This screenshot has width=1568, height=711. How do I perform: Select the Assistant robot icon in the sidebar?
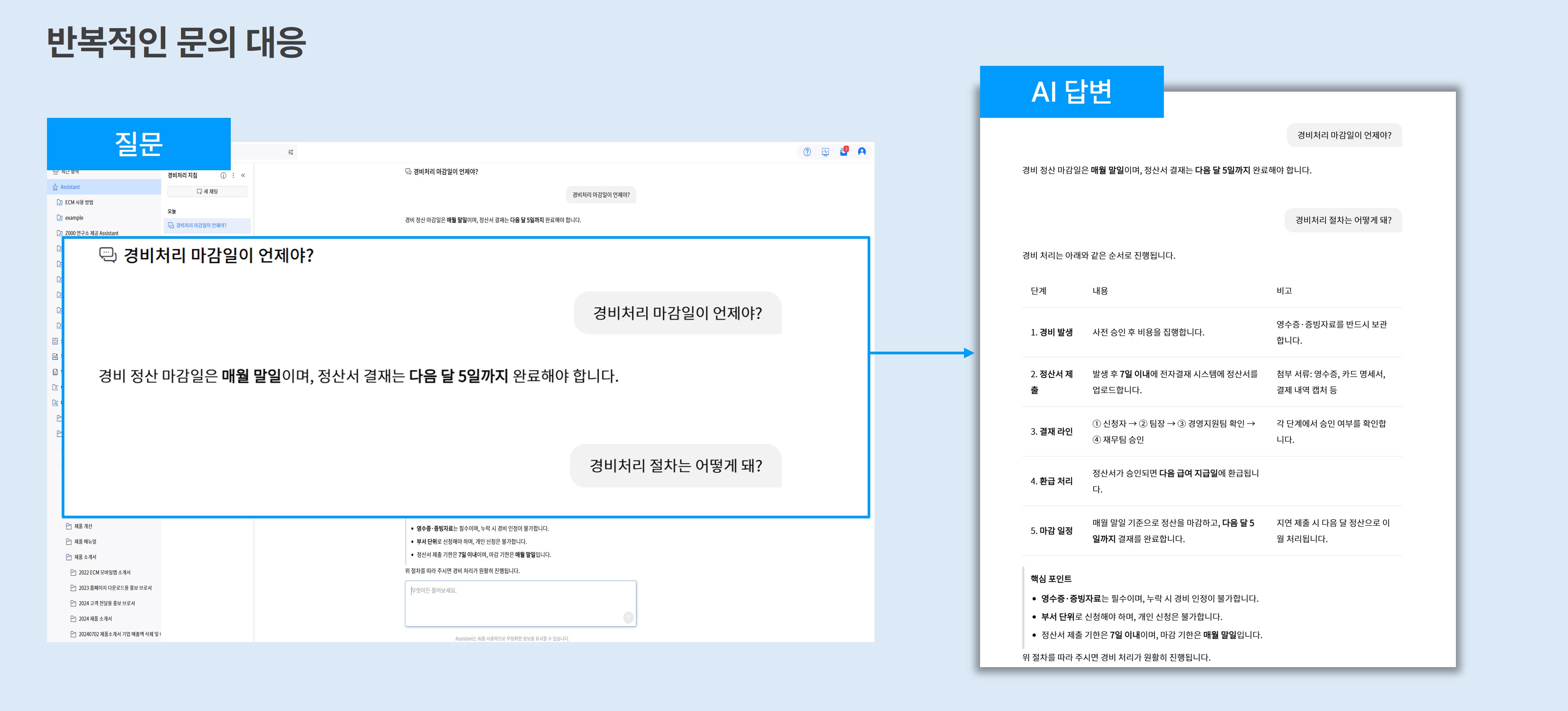click(x=55, y=188)
